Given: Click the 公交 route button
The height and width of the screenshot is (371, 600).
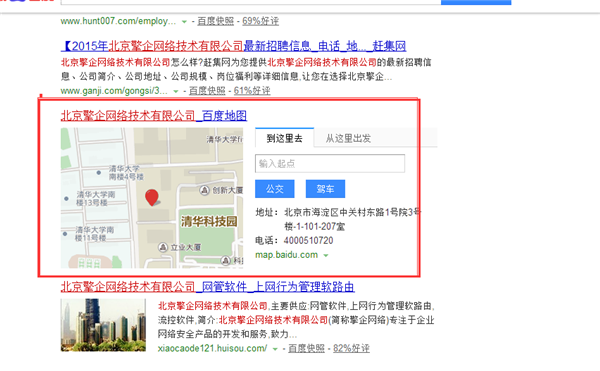Looking at the screenshot, I should (275, 189).
